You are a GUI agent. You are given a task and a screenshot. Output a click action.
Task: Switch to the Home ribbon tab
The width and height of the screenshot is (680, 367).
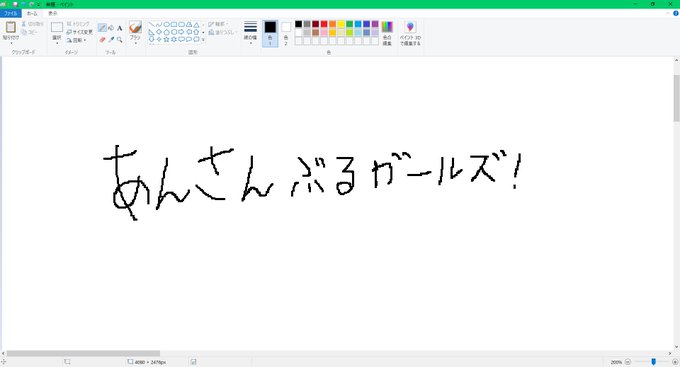(x=32, y=13)
